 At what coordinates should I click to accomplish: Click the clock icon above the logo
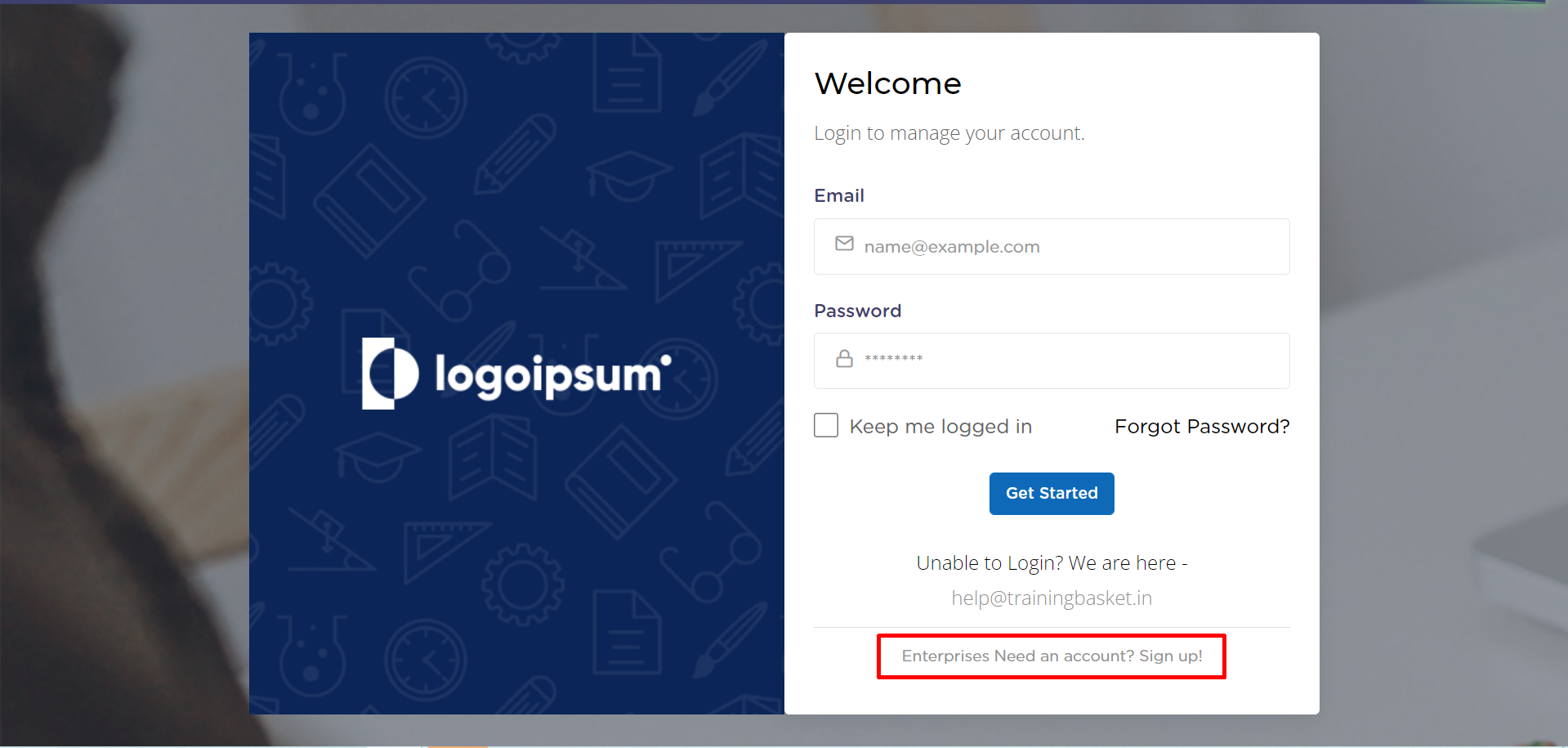click(x=425, y=98)
